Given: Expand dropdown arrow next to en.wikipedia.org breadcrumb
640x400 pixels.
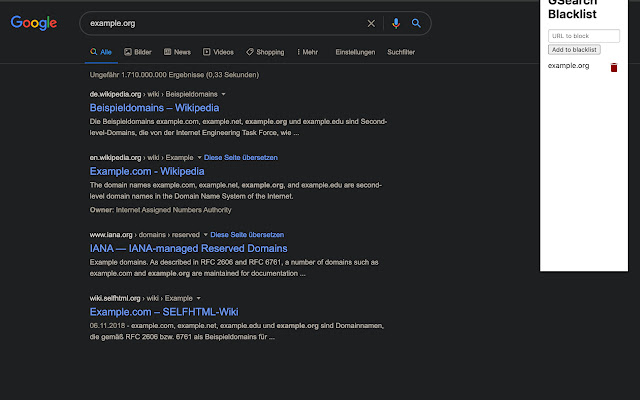Looking at the screenshot, I should coord(199,158).
